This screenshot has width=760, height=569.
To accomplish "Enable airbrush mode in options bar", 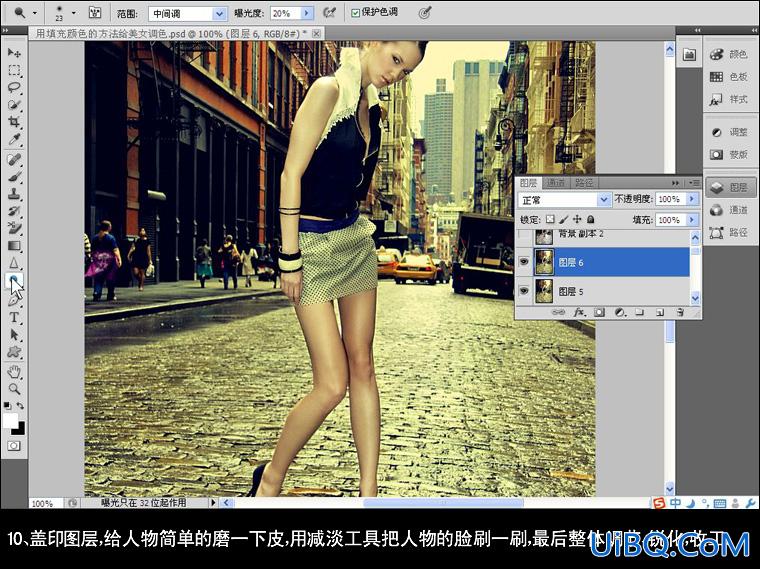I will click(330, 13).
